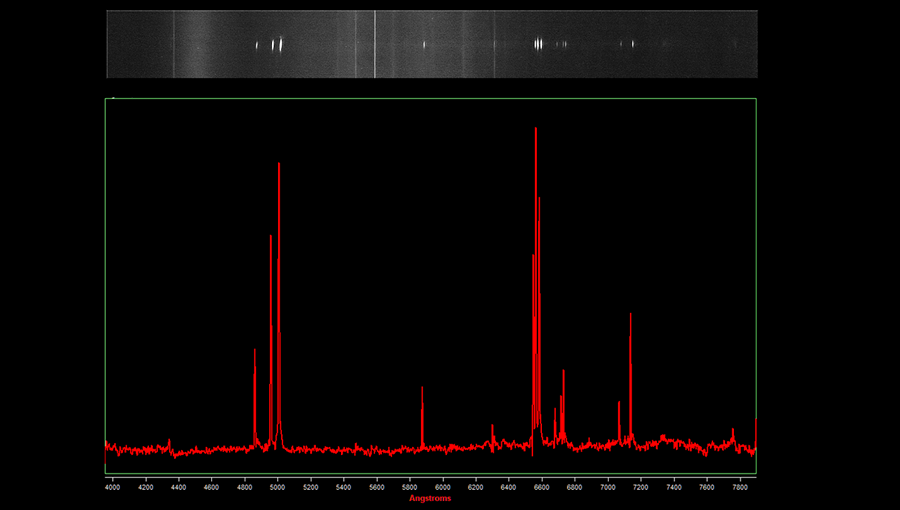This screenshot has height=510, width=900.
Task: Click the 4000 label on the wavelength axis
Action: pos(112,486)
